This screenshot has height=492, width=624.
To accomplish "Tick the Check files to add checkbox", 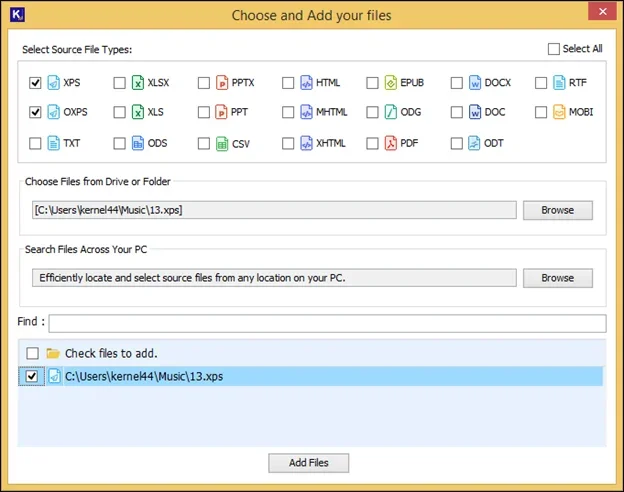I will (x=32, y=353).
